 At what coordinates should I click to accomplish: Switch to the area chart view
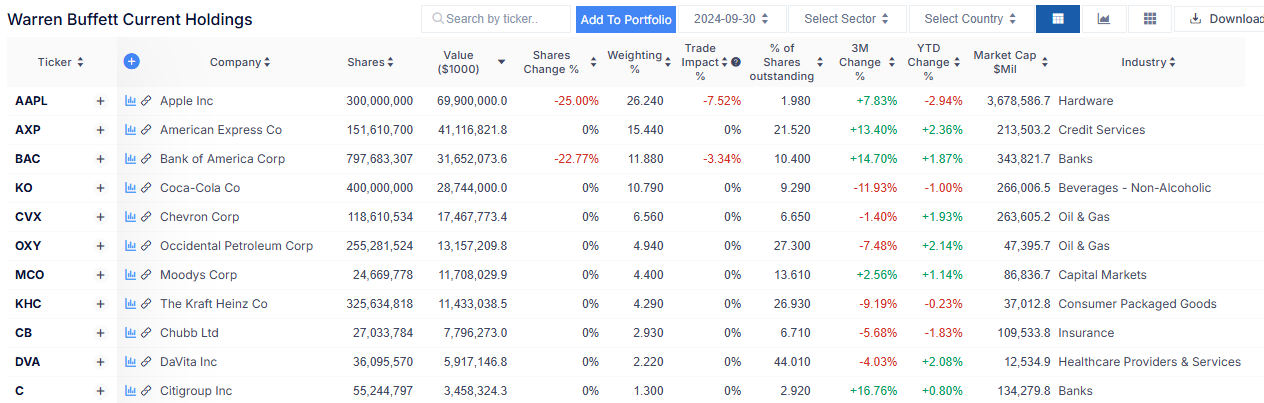(1104, 19)
